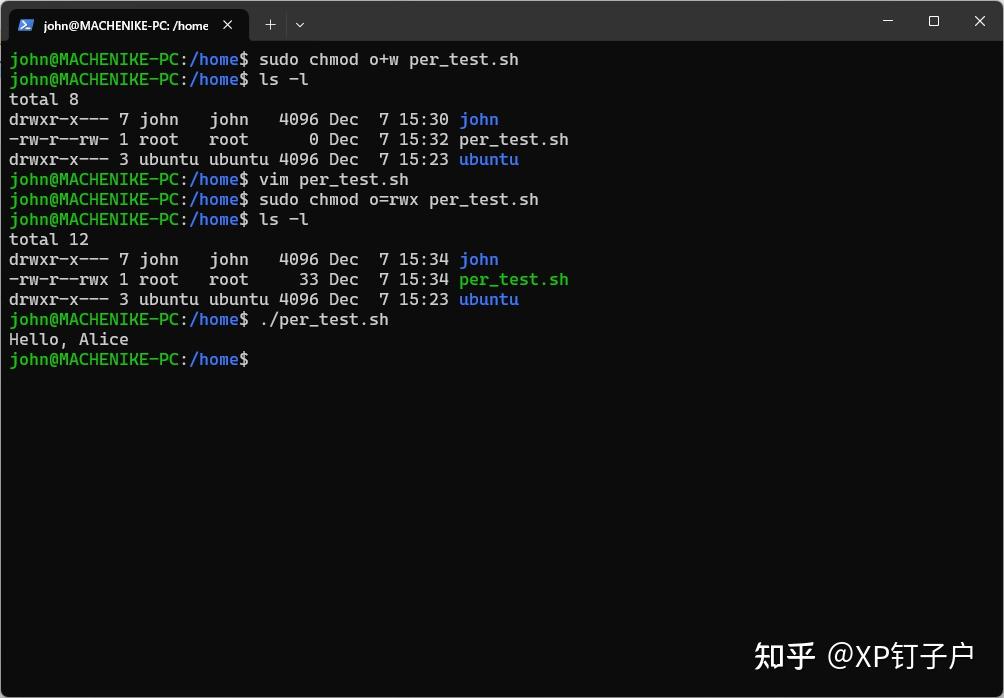Image resolution: width=1004 pixels, height=698 pixels.
Task: Close the john@MACHENIKE-PC tab
Action: pos(227,25)
